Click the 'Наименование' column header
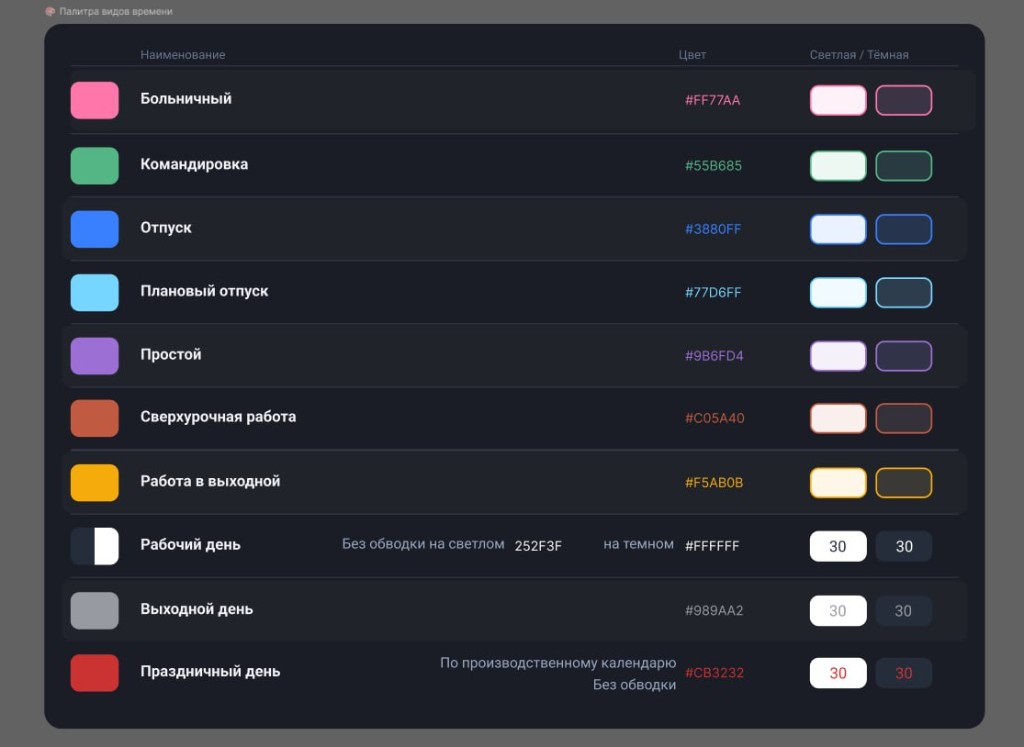Image resolution: width=1024 pixels, height=747 pixels. point(183,55)
